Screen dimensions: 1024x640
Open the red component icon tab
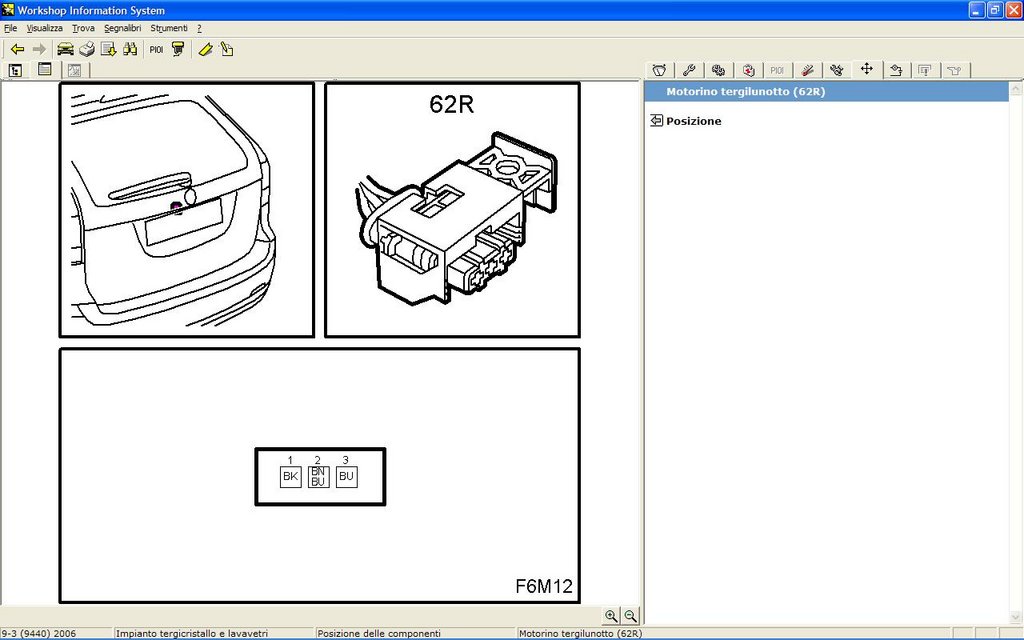tap(748, 70)
